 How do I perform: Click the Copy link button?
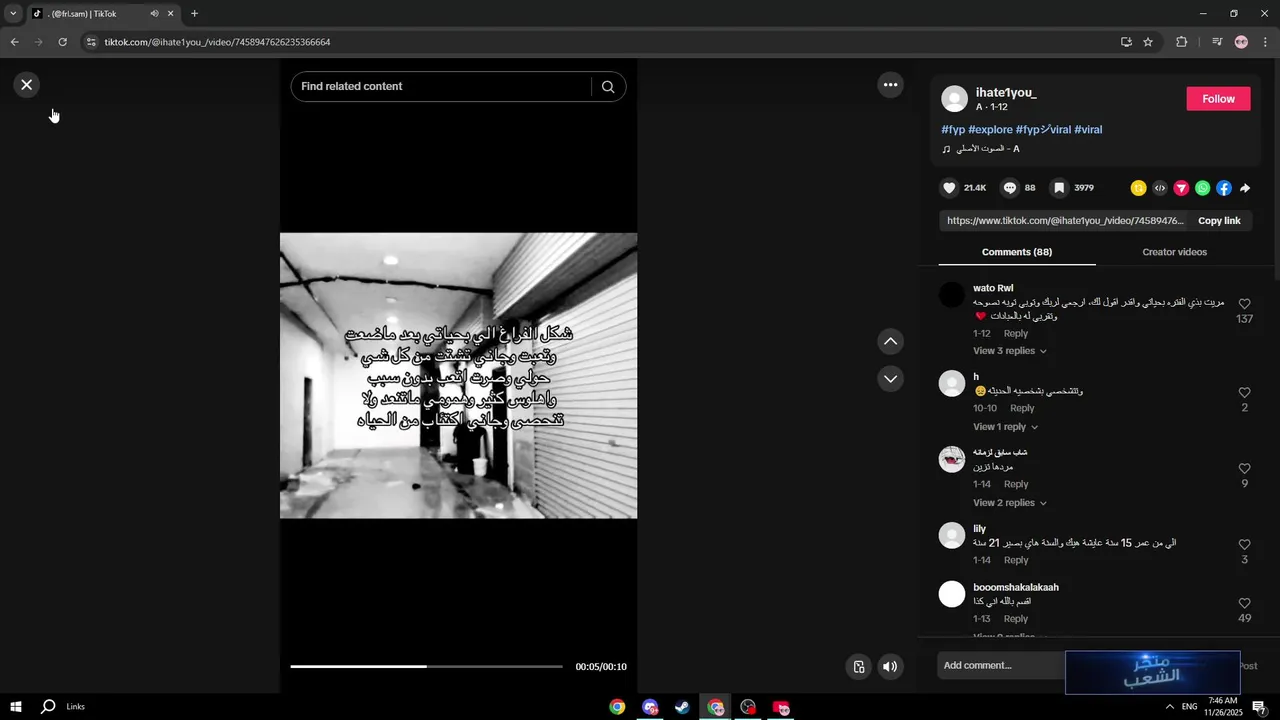pos(1219,221)
